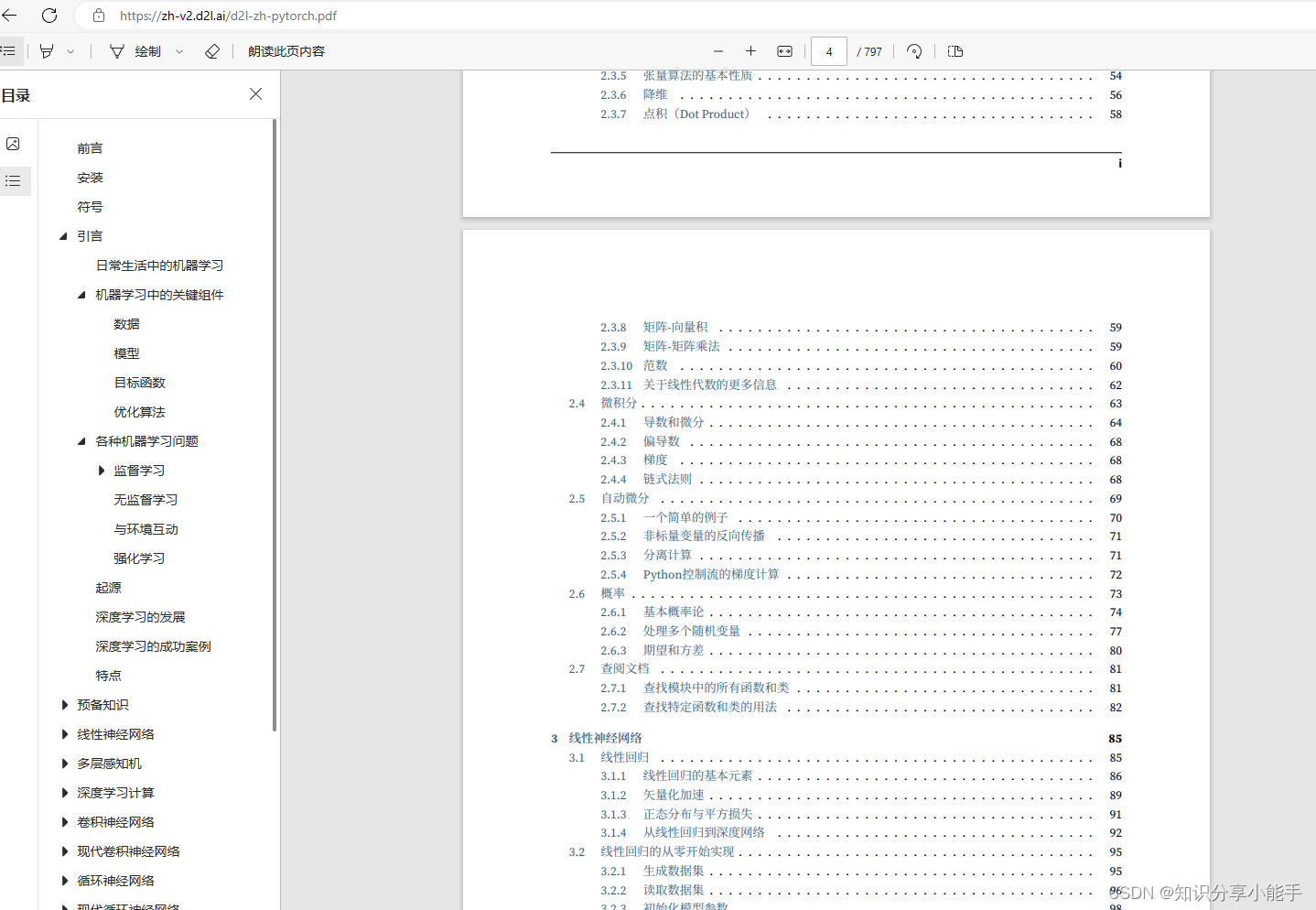
Task: Switch to page thumbnails view icon
Action: 13,144
